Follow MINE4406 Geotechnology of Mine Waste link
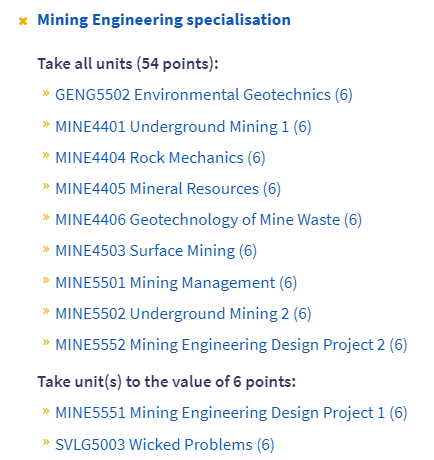 (208, 220)
